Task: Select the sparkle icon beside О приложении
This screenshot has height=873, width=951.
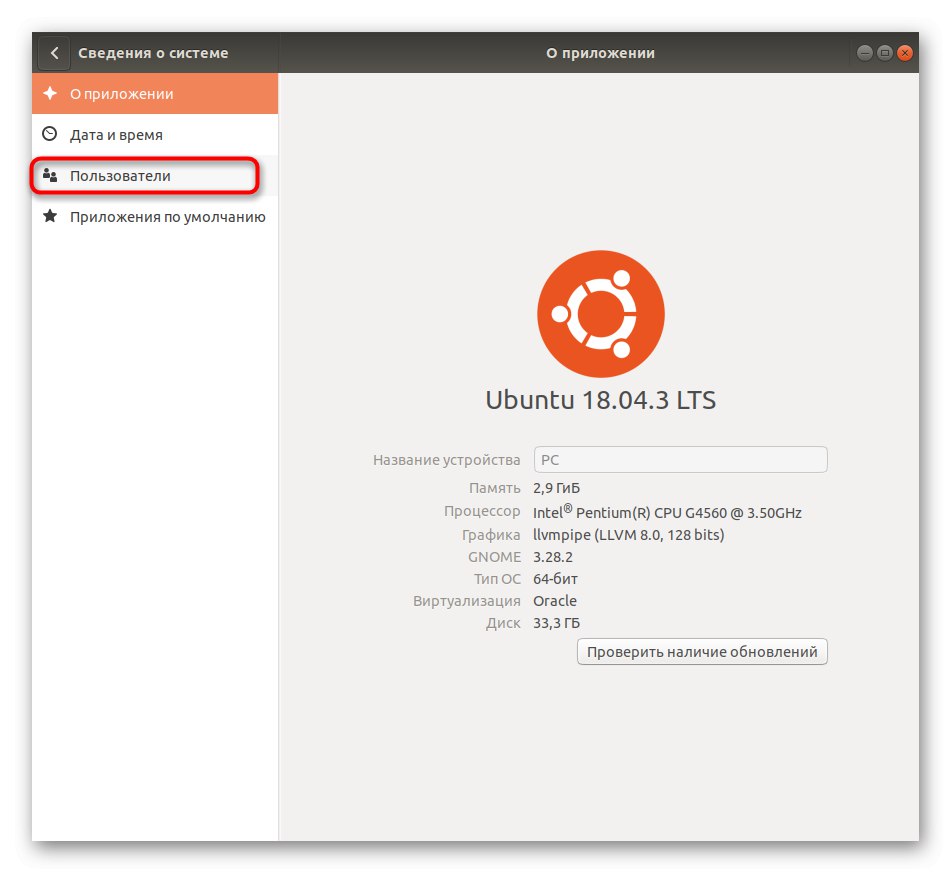Action: tap(50, 93)
